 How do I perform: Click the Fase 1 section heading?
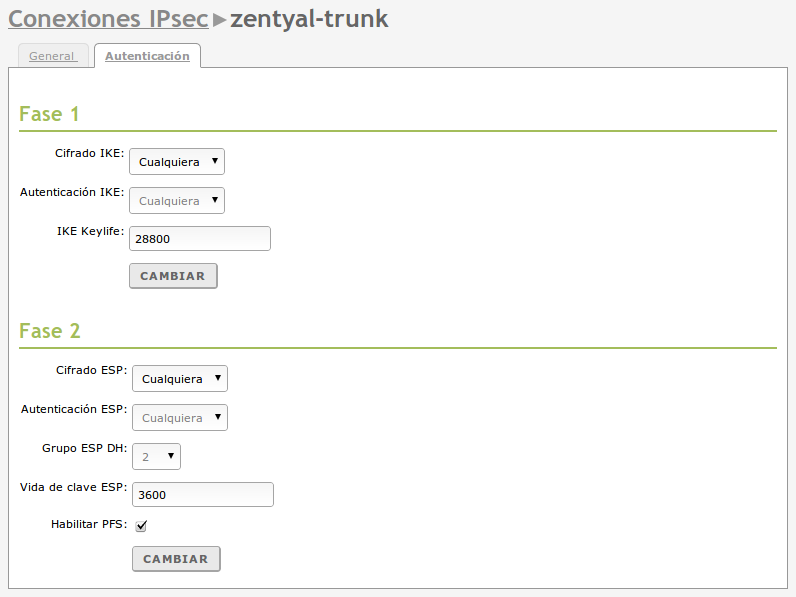tap(49, 114)
